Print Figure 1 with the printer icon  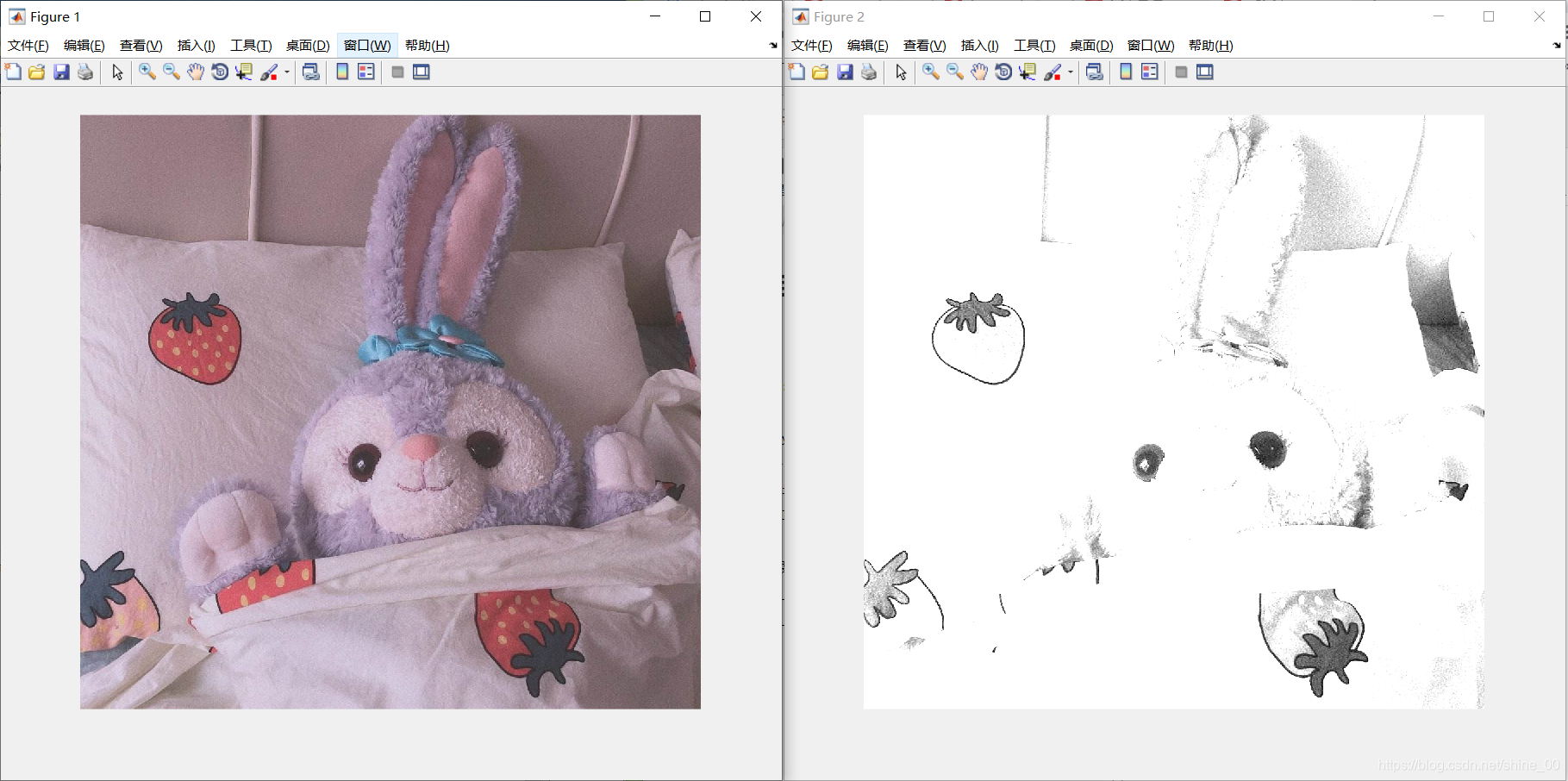click(85, 72)
